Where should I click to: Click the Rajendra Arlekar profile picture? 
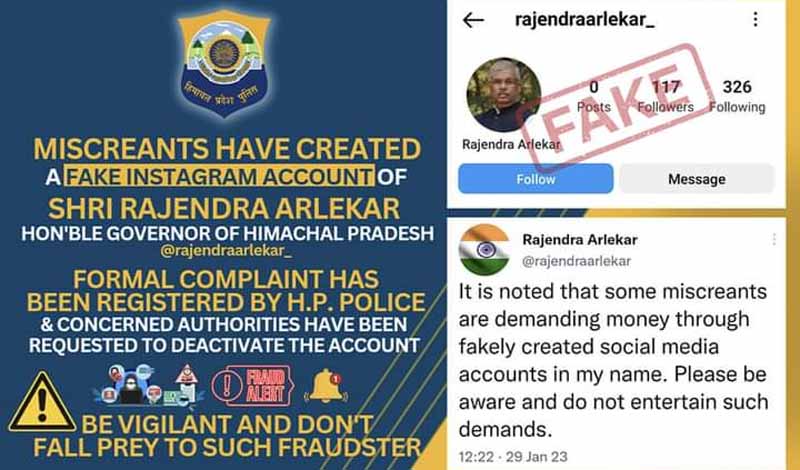[x=504, y=95]
